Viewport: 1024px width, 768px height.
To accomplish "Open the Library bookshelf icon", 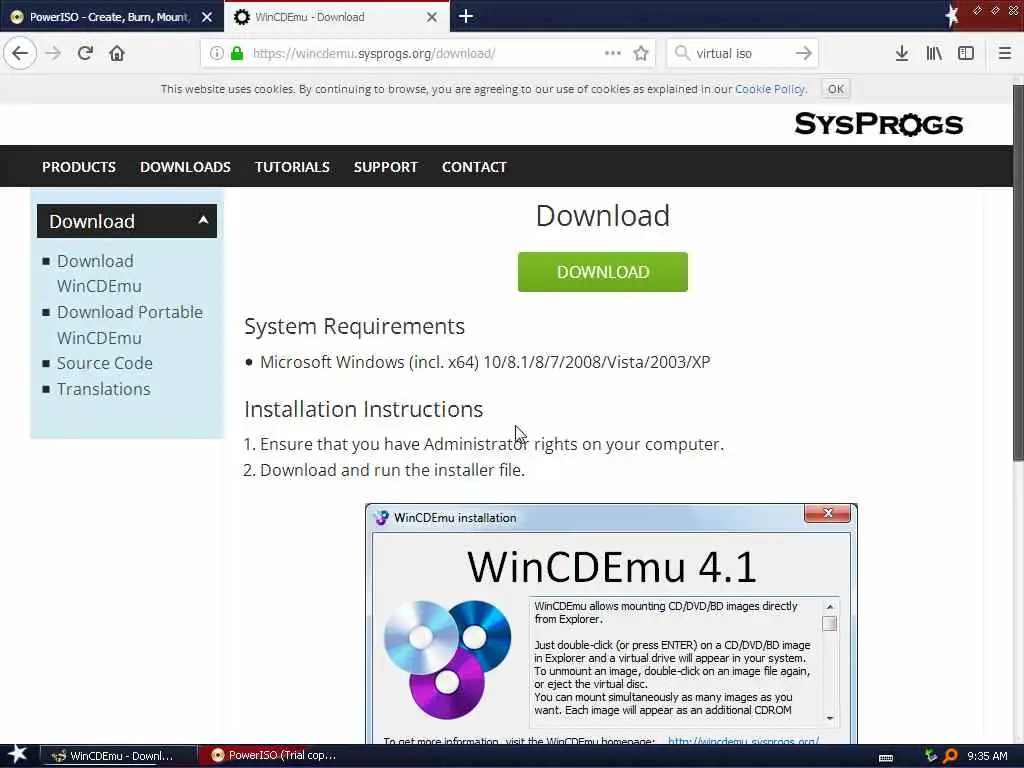I will pyautogui.click(x=934, y=53).
